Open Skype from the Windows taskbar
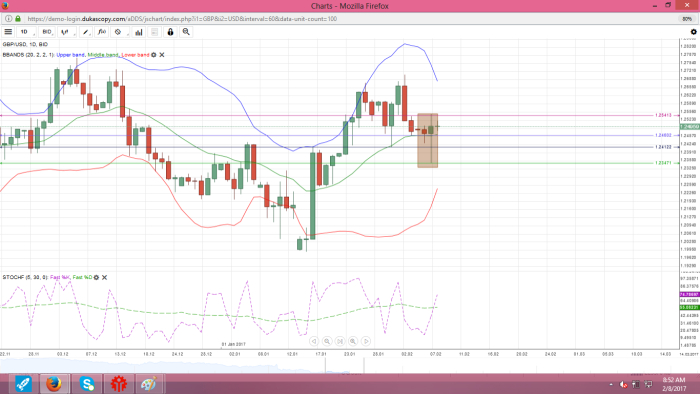Screen dimensions: 700x394 pos(87,384)
